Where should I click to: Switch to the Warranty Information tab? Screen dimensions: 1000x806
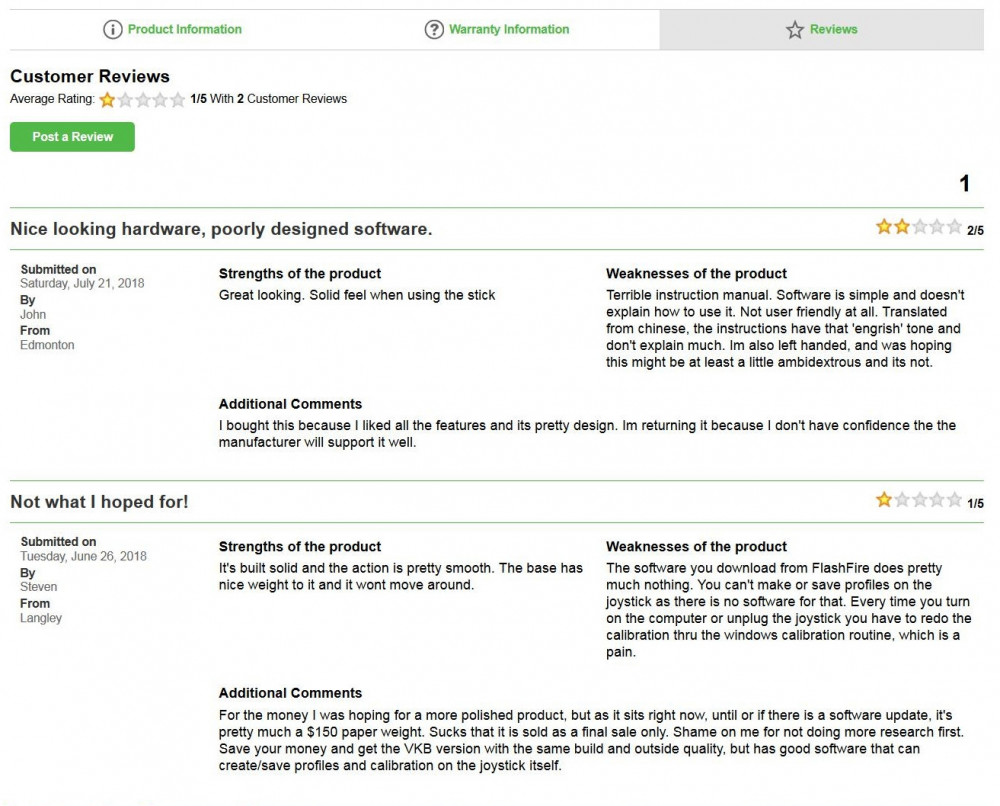(x=508, y=30)
